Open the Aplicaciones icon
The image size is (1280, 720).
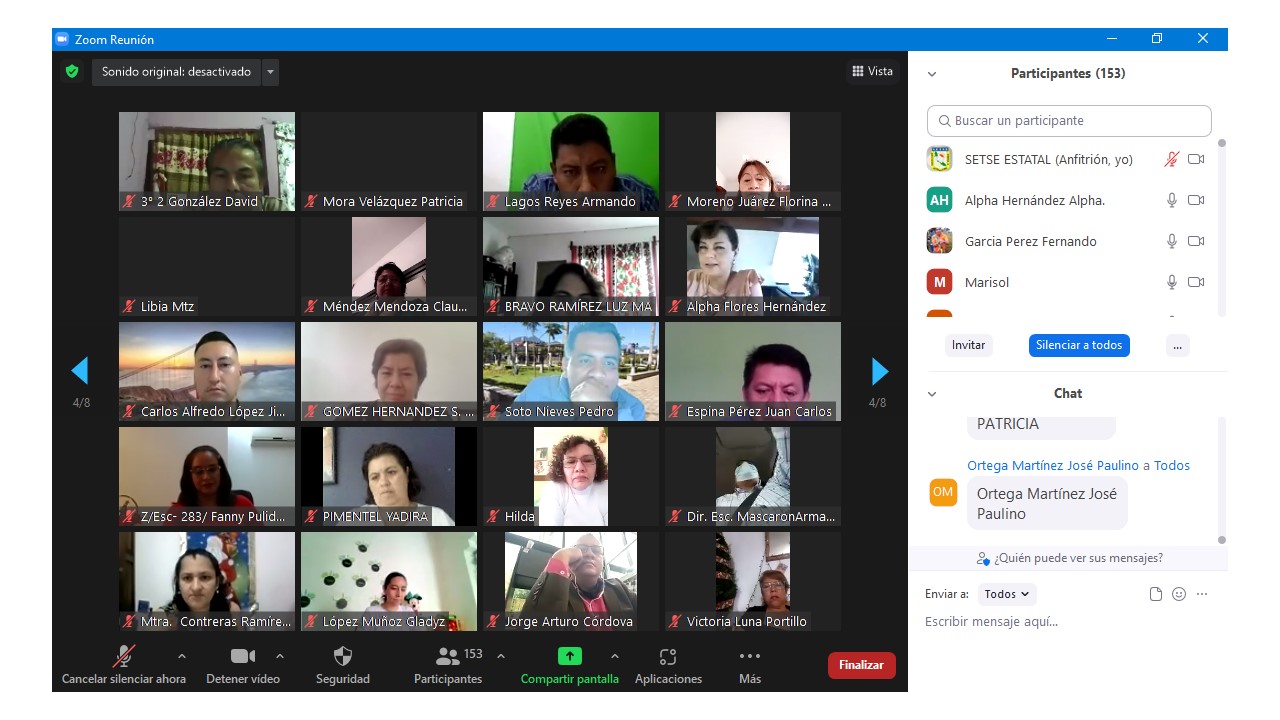coord(668,657)
